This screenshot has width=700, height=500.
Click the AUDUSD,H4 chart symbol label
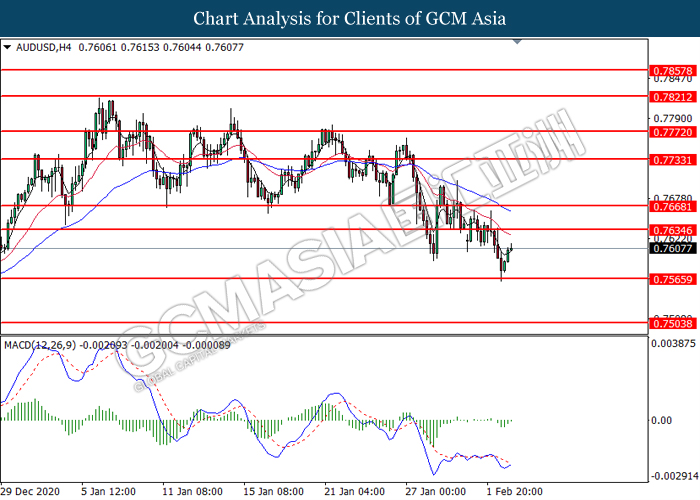pyautogui.click(x=43, y=47)
